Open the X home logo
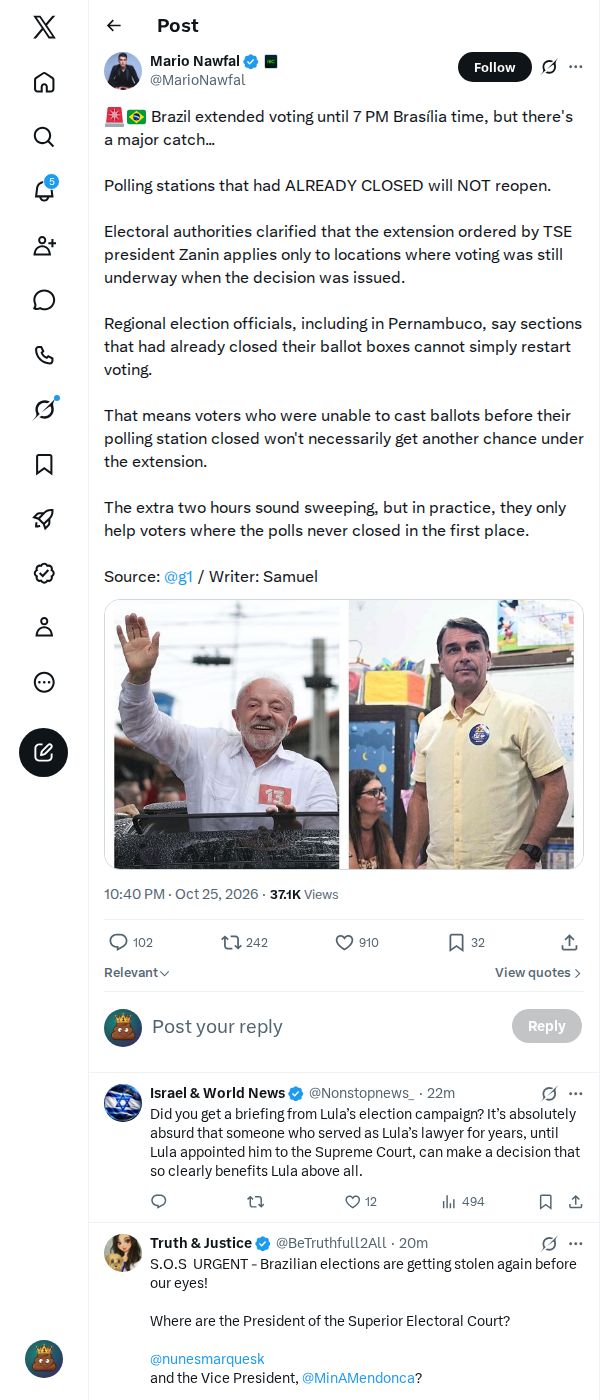The width and height of the screenshot is (600, 1400). click(44, 27)
